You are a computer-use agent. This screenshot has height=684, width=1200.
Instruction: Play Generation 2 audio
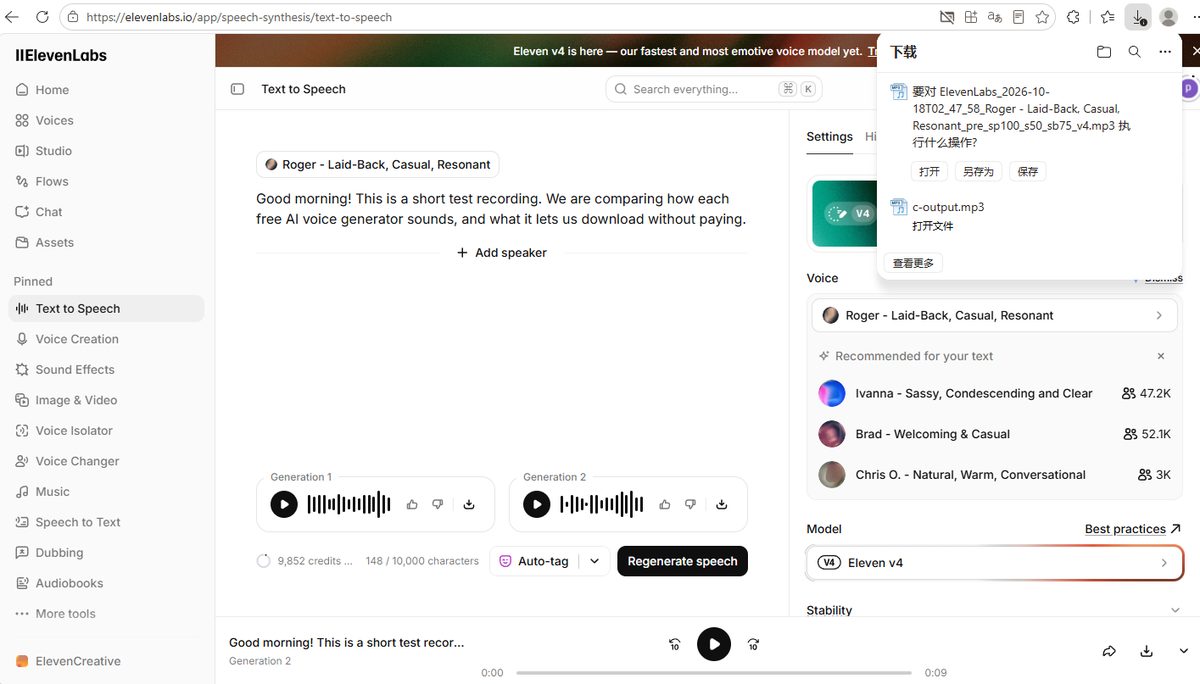pos(537,504)
